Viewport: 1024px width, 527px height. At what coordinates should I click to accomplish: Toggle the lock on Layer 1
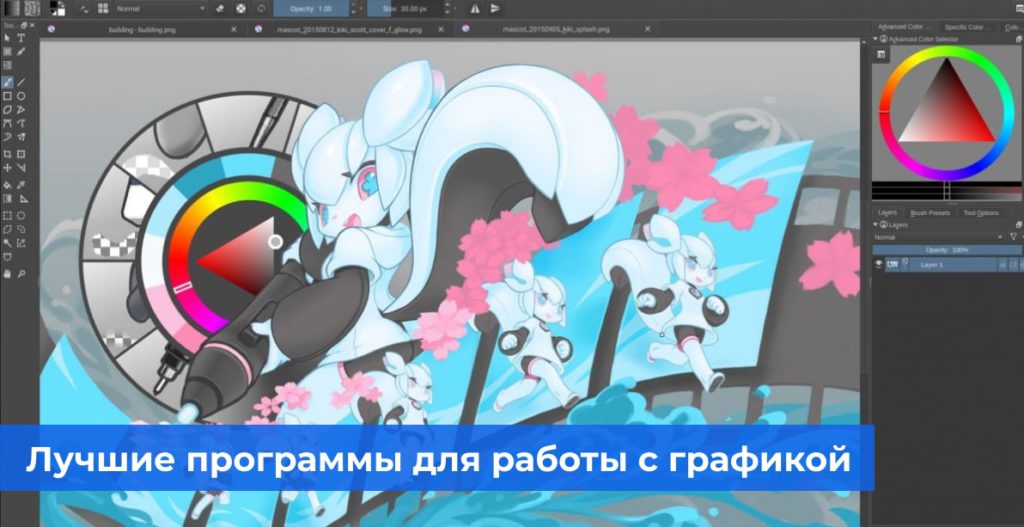tap(1002, 264)
